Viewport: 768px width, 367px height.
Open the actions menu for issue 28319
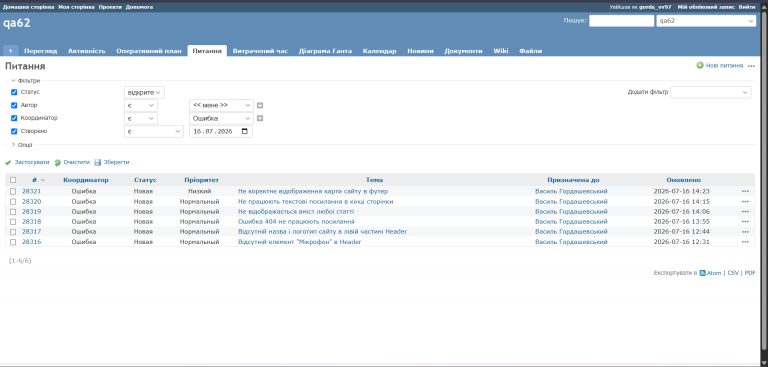point(745,212)
